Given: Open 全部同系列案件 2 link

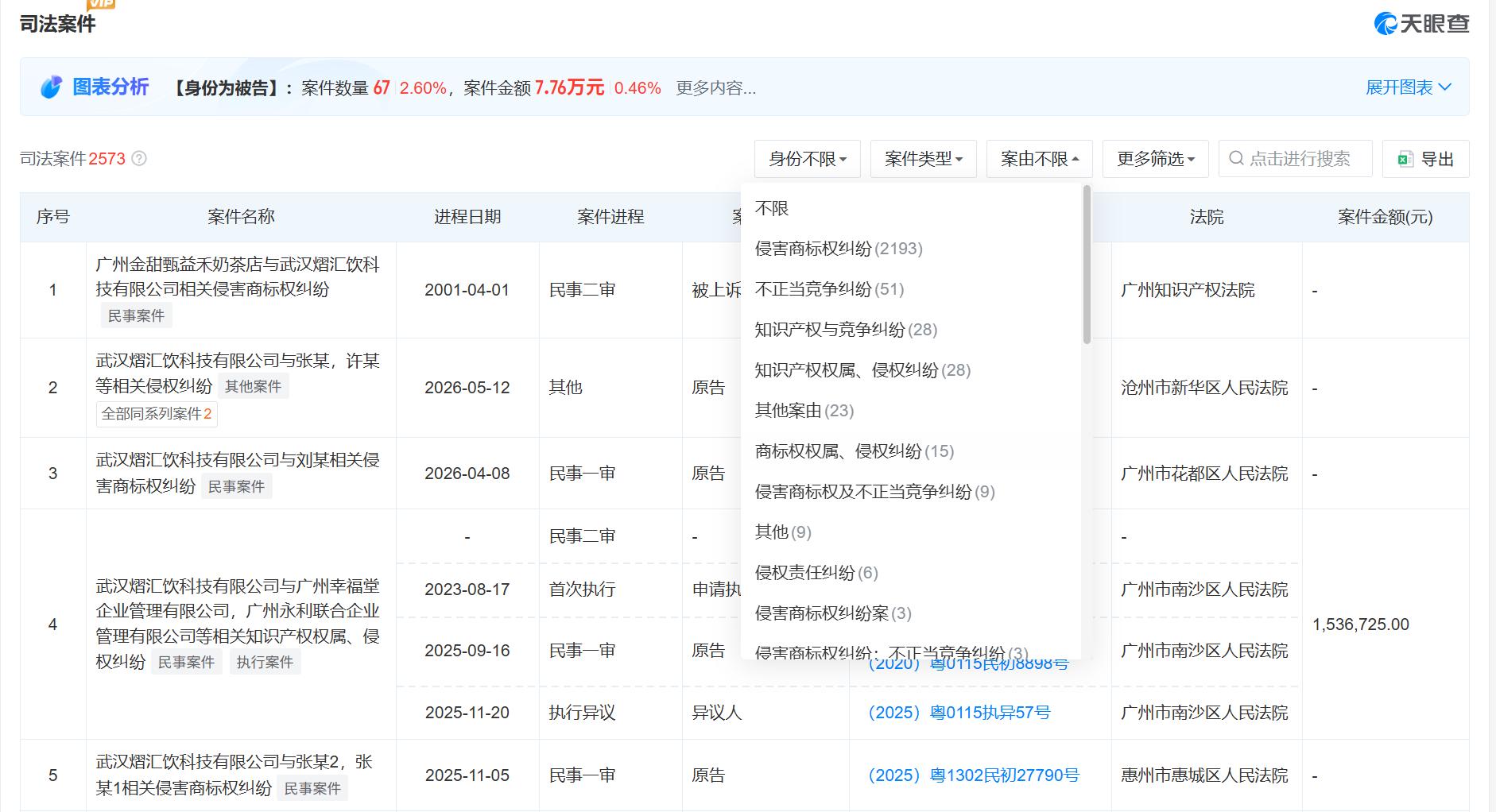Looking at the screenshot, I should (x=157, y=414).
